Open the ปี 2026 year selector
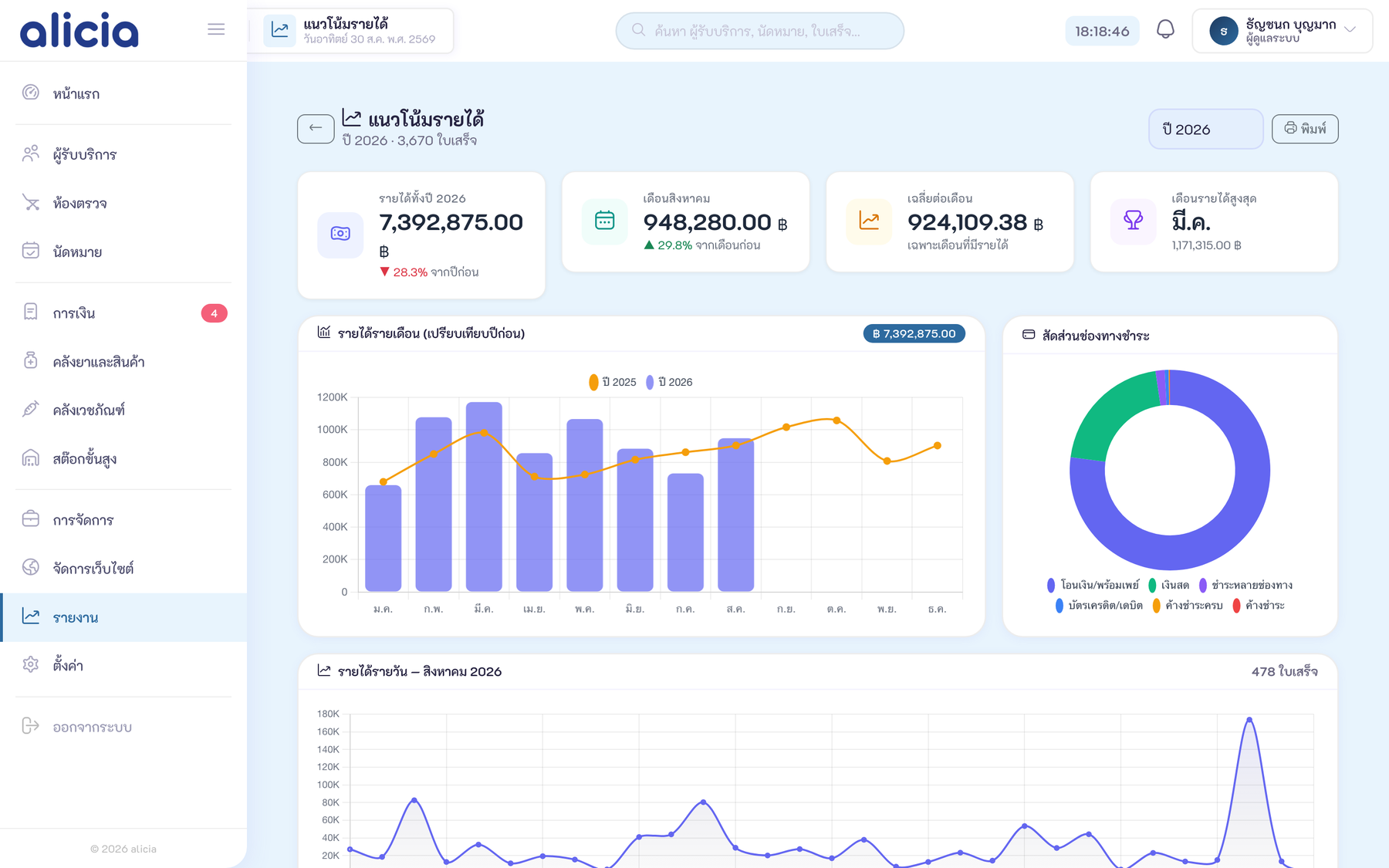This screenshot has width=1389, height=868. (1205, 129)
